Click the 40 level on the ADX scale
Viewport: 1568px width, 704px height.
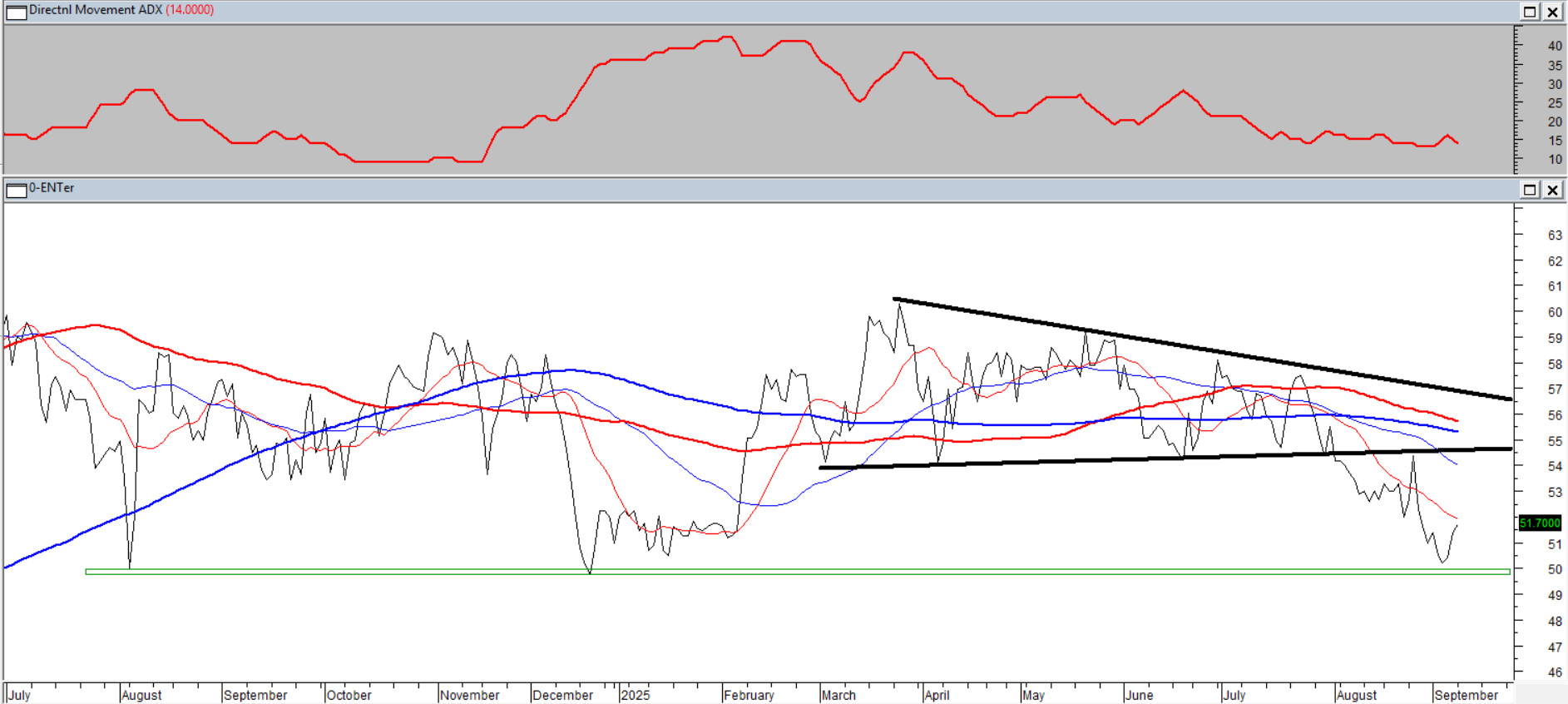[1554, 46]
